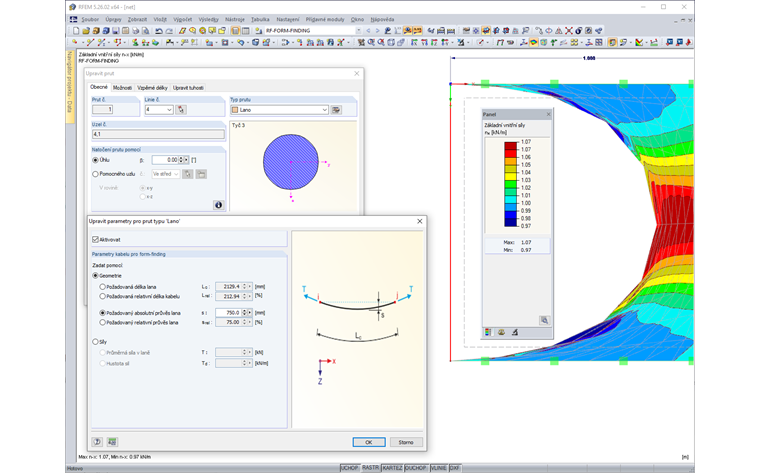Toggle OUCHOP object snap in status bar

[x=416, y=468]
